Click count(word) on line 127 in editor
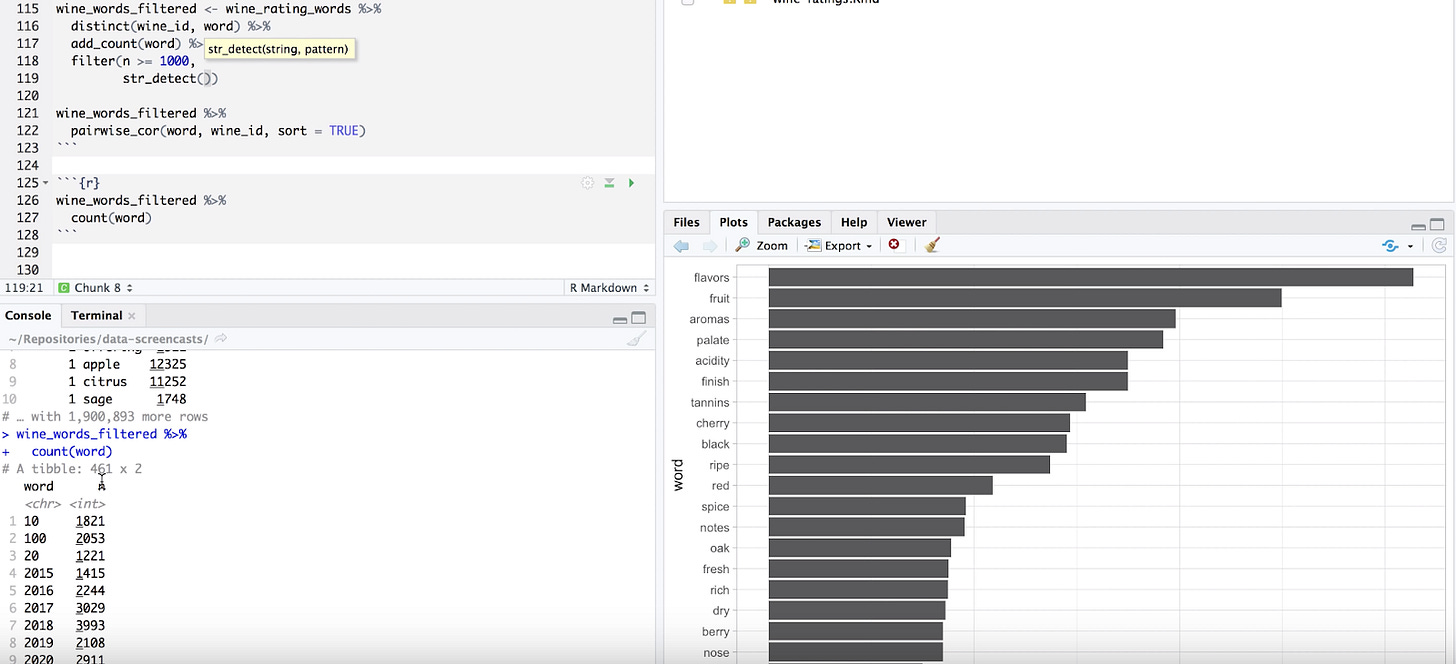The image size is (1456, 664). point(111,218)
